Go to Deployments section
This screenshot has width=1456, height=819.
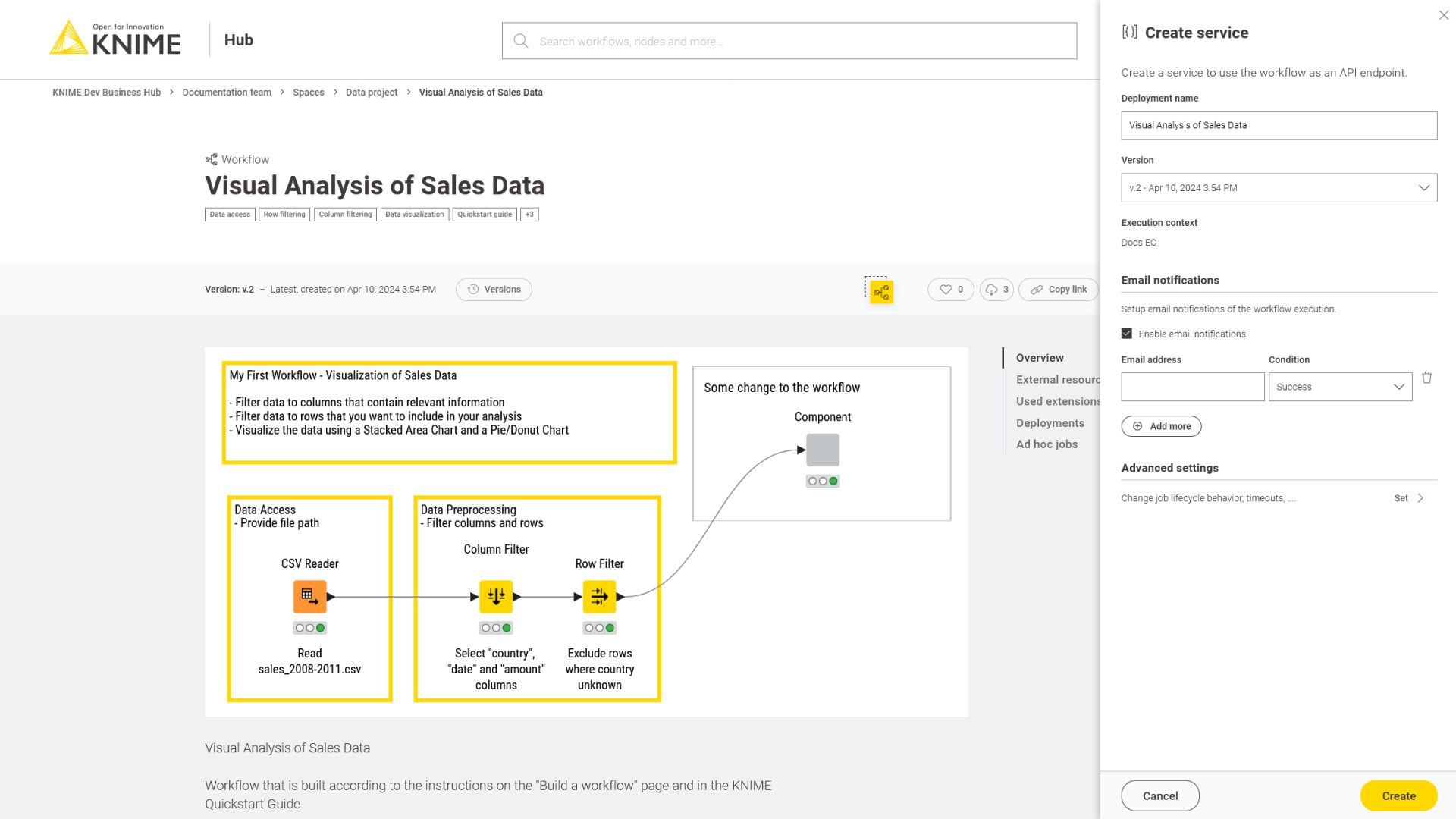1050,423
